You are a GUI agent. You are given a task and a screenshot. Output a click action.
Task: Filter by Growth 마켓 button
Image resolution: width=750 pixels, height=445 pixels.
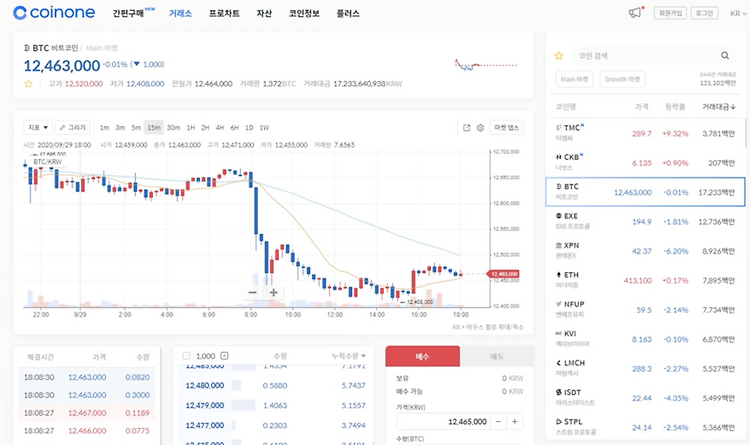[x=622, y=79]
